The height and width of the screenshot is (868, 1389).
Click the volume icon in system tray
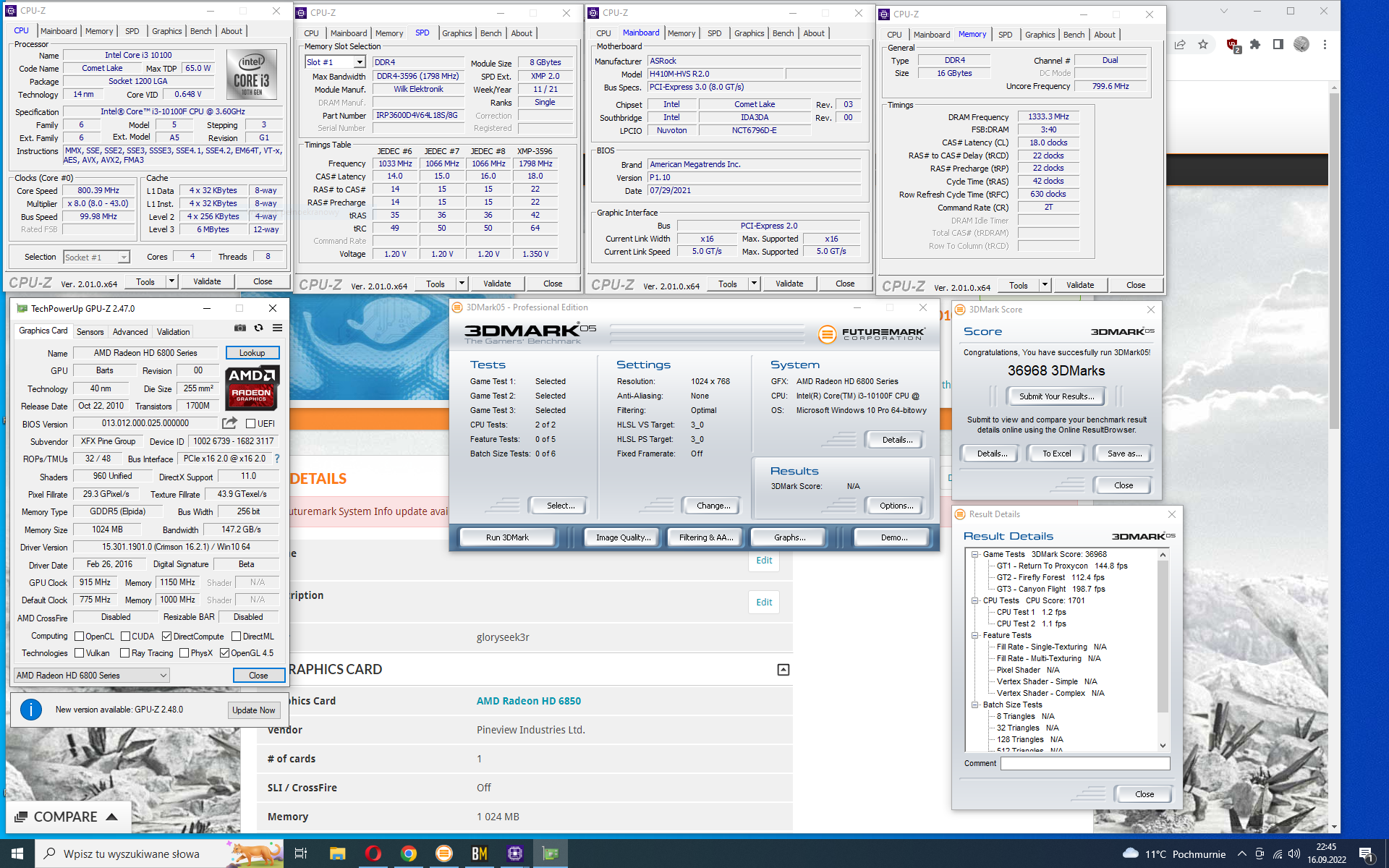[1294, 854]
